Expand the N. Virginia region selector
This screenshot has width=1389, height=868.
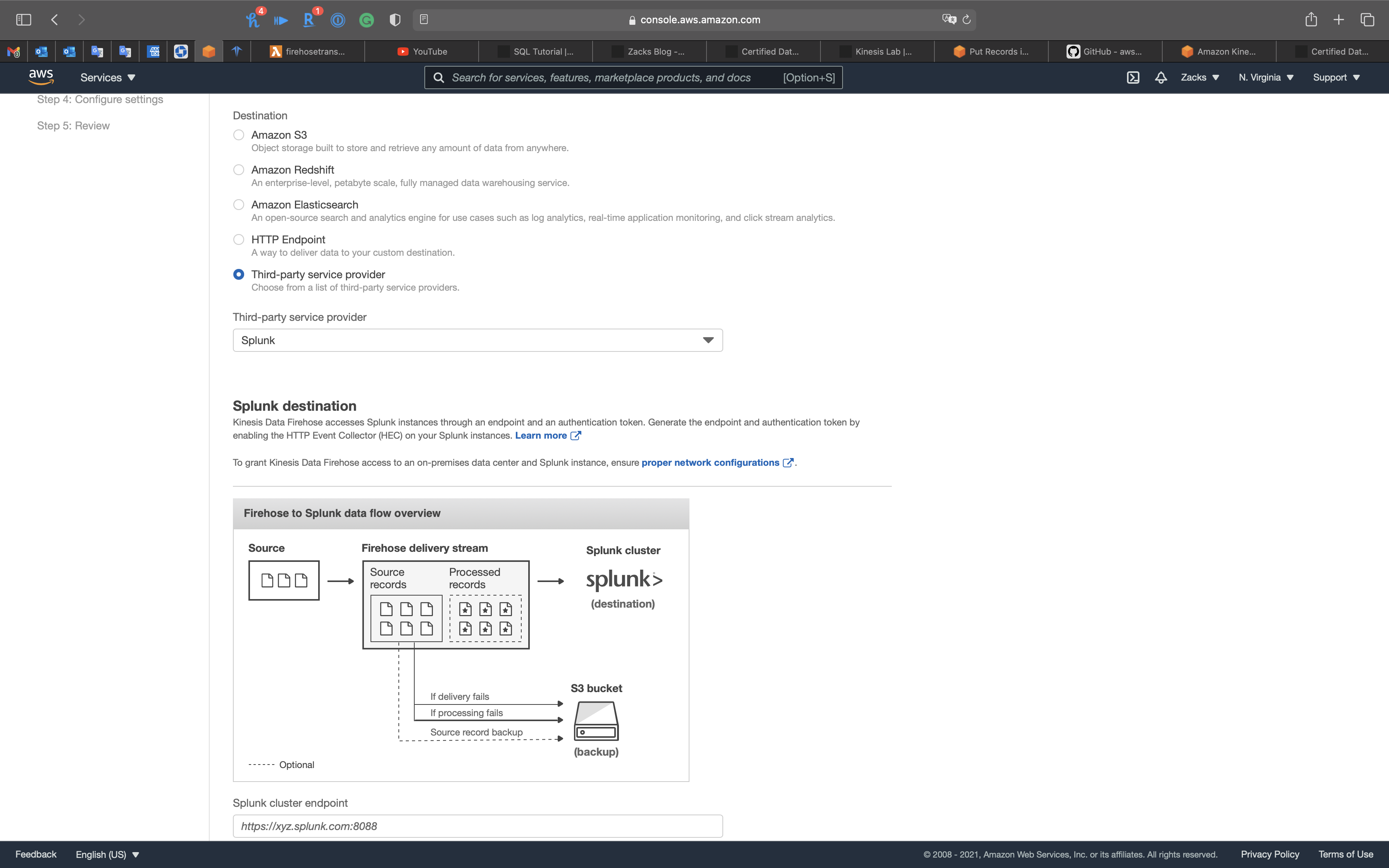1266,77
